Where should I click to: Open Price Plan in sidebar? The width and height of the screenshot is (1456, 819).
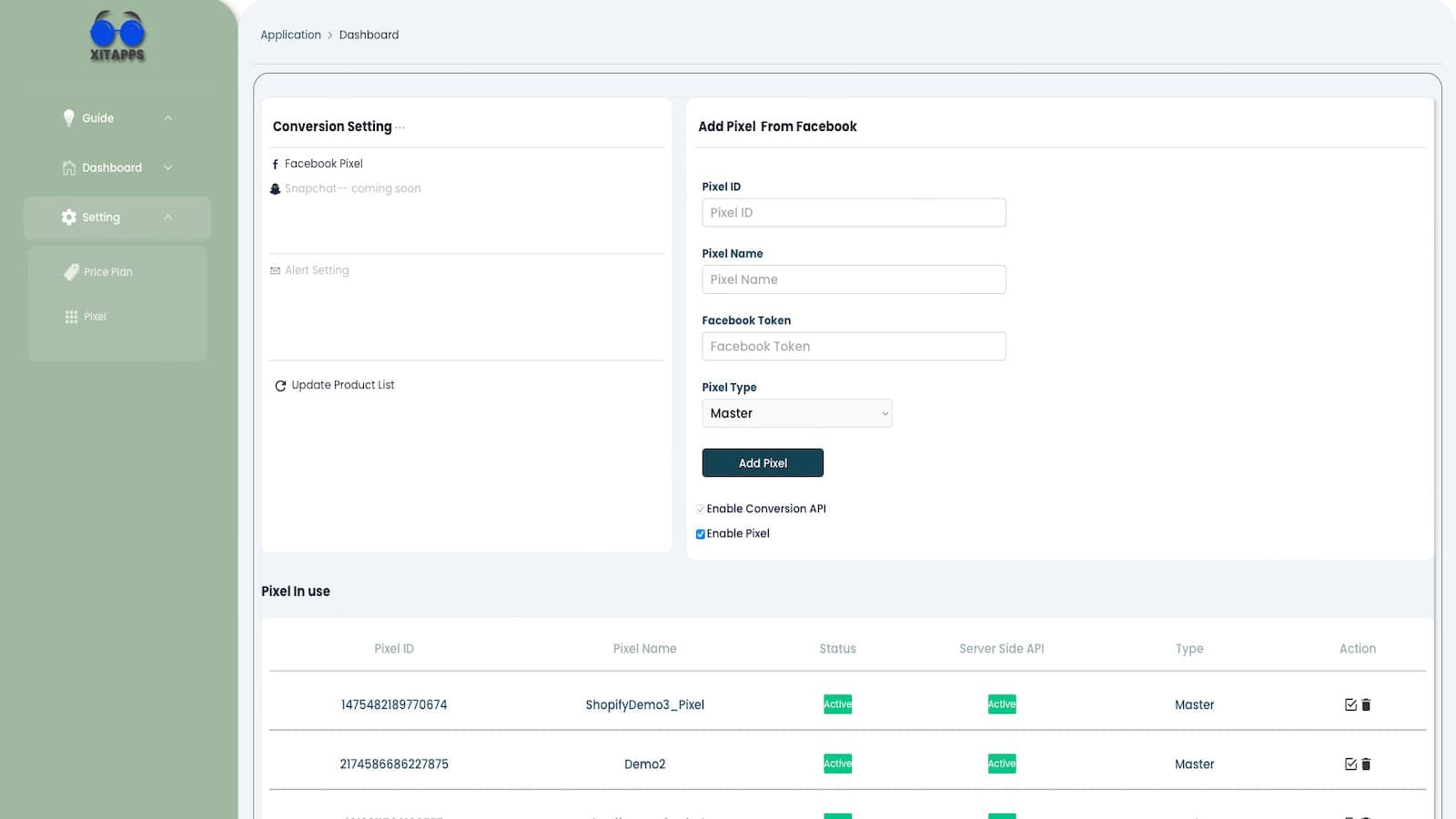tap(107, 272)
